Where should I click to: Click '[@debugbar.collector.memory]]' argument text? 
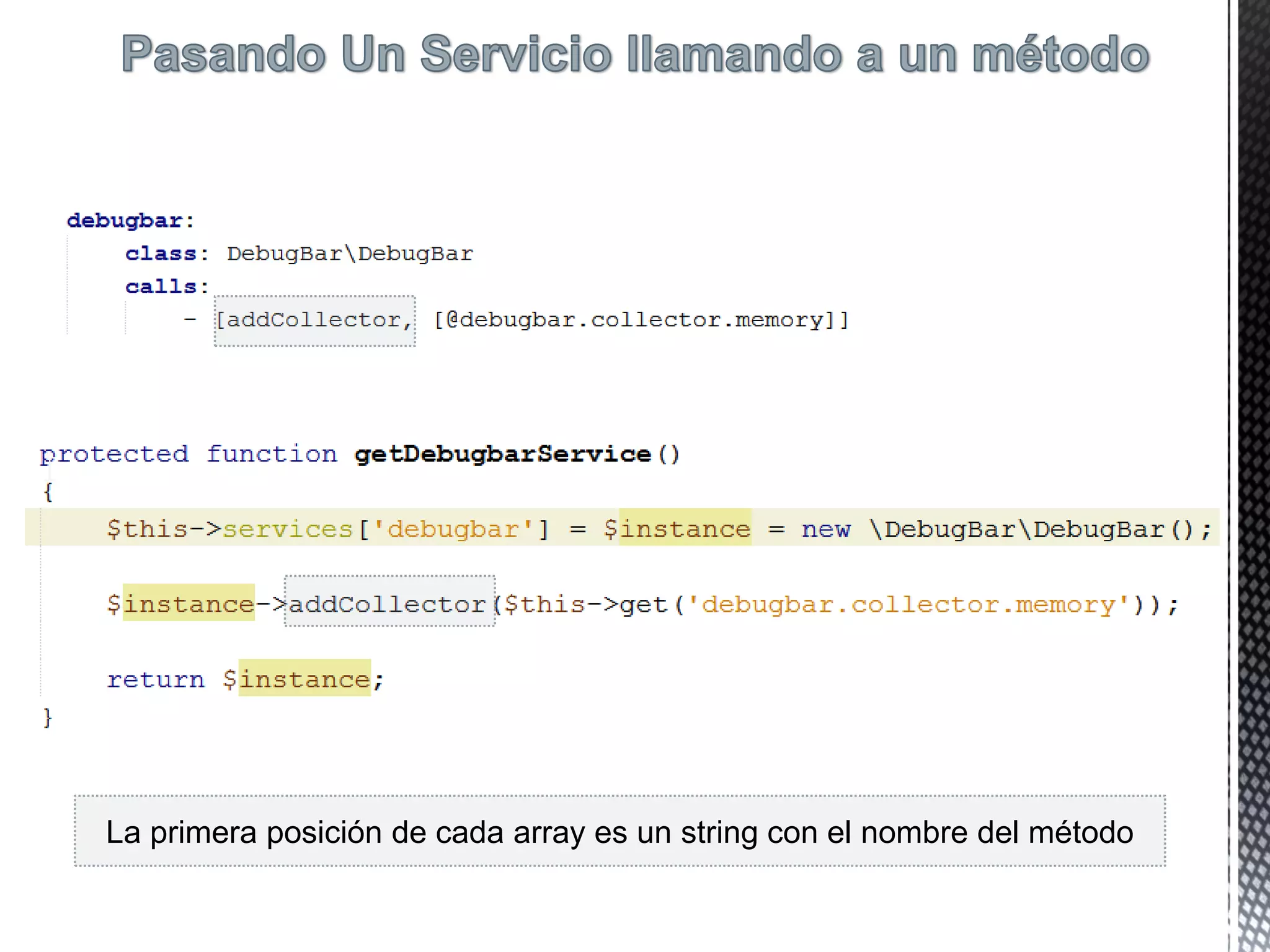[641, 320]
